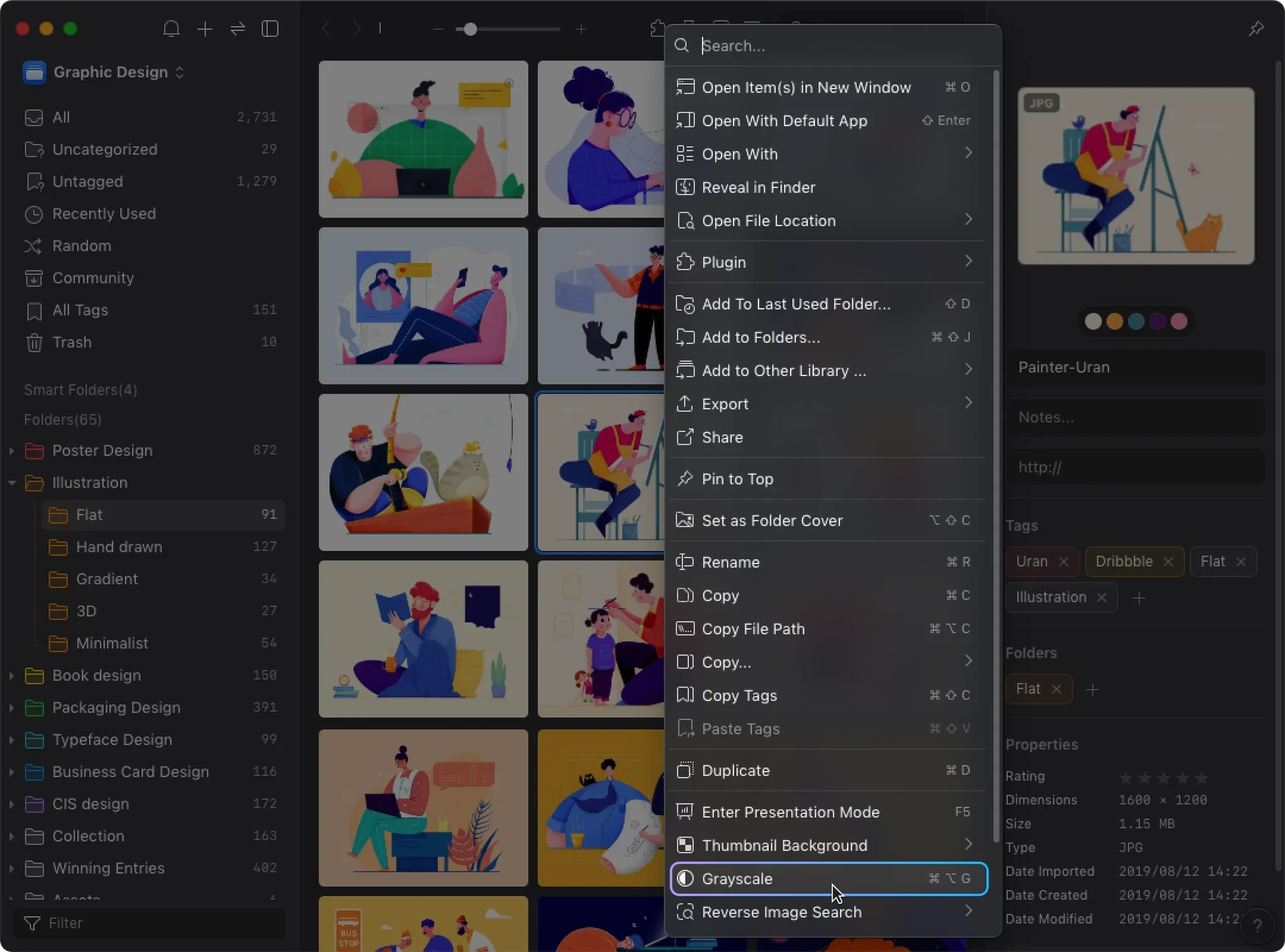The height and width of the screenshot is (952, 1285).
Task: Expand the Packaging Design folder
Action: (x=11, y=707)
